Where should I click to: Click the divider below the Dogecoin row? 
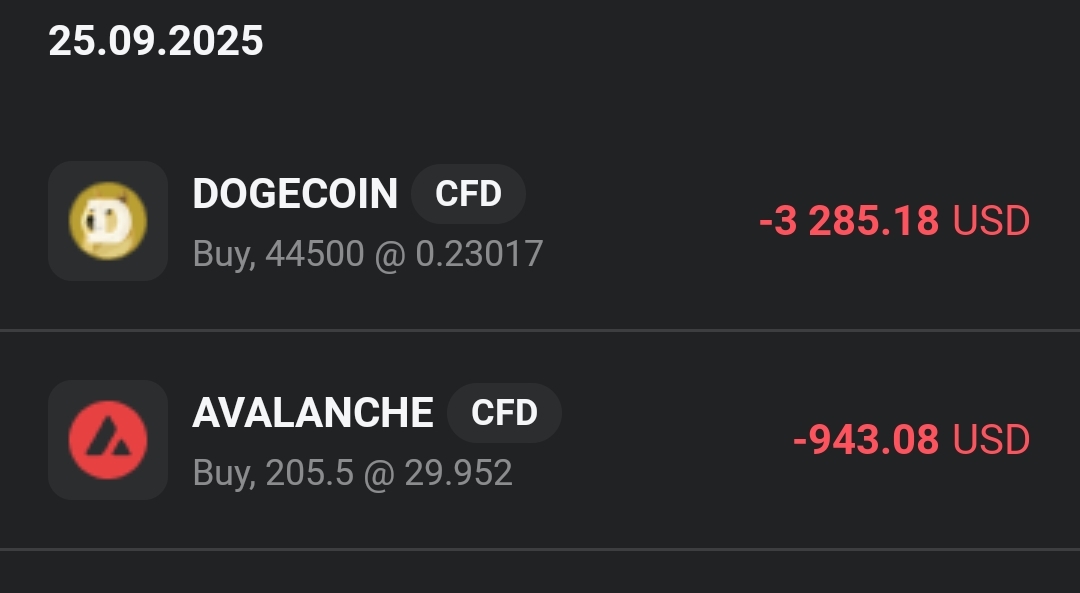tap(540, 330)
